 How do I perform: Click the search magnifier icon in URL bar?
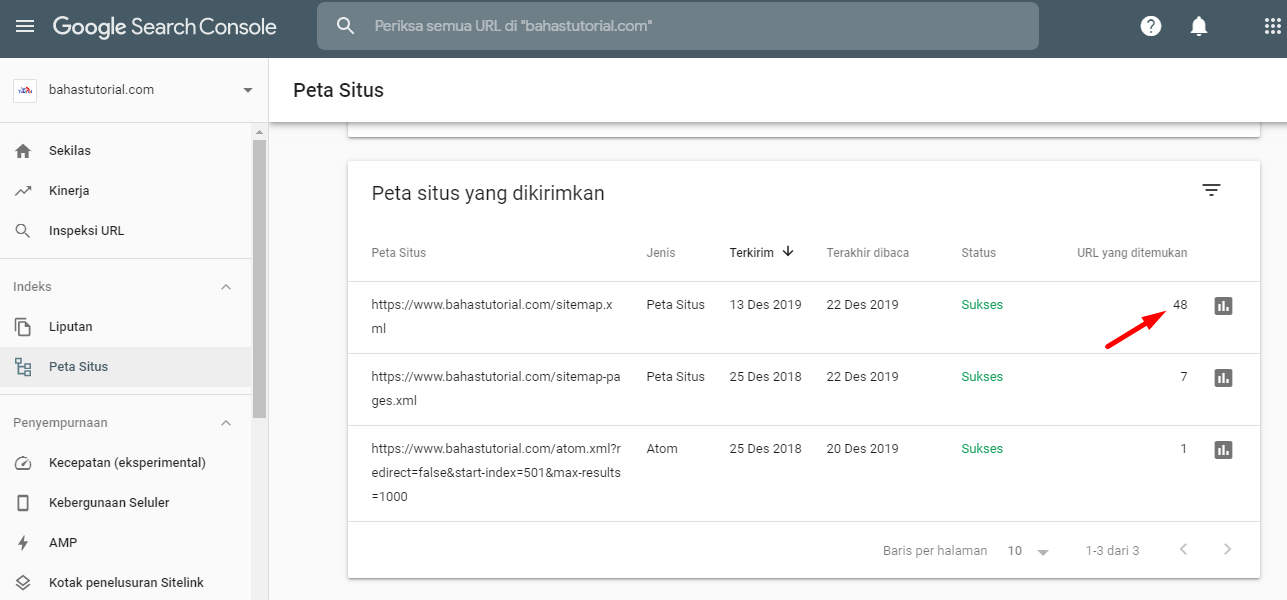pos(346,26)
